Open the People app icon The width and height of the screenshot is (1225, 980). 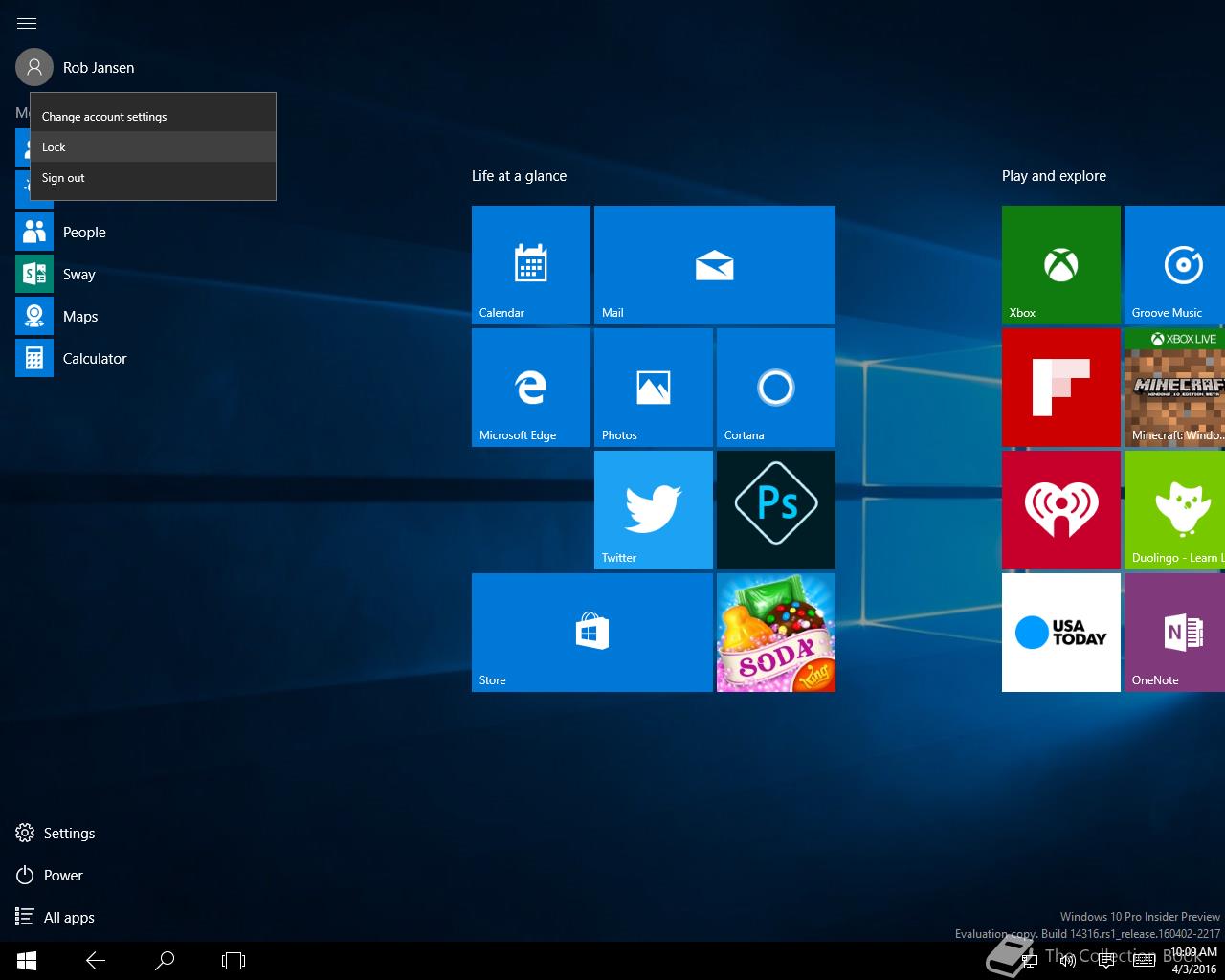[34, 232]
